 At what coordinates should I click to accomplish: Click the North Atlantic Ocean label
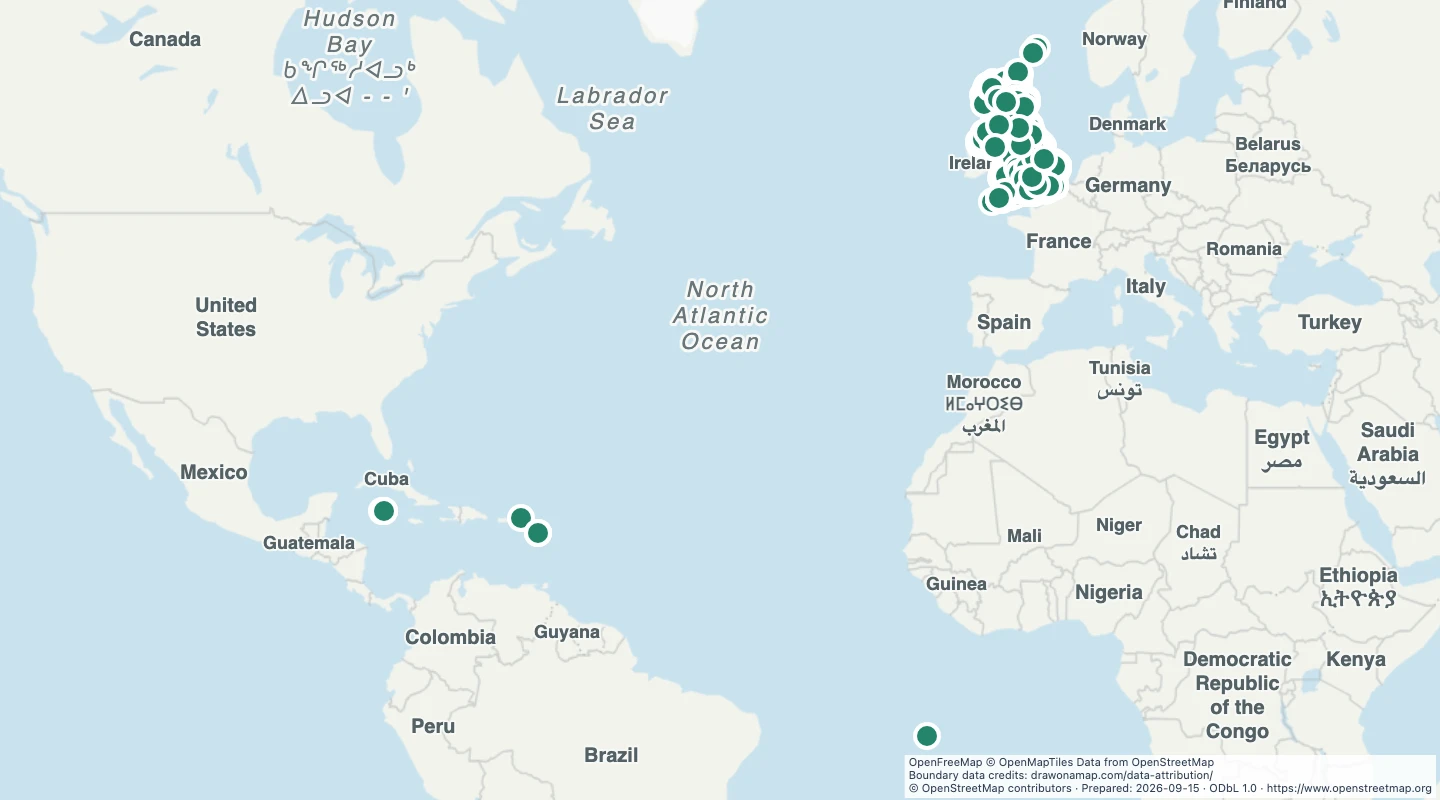coord(720,315)
